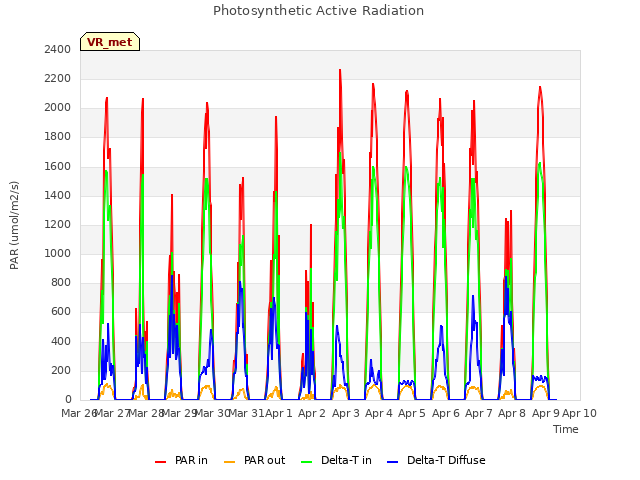Viewport: 640px width, 480px height.
Task: Select the 'Delta-T in' legend label
Action: point(346,460)
